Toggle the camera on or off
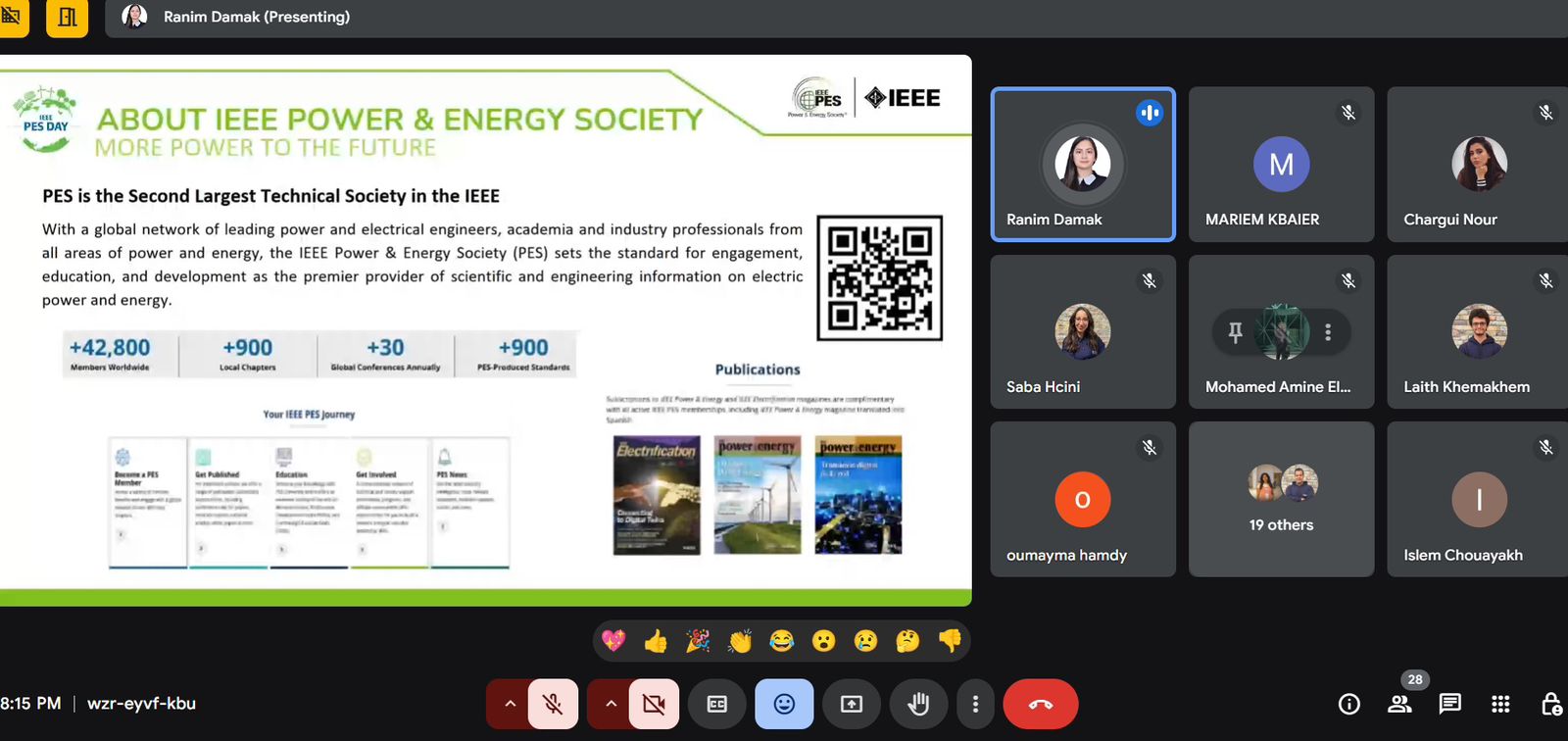This screenshot has width=1568, height=741. click(654, 704)
